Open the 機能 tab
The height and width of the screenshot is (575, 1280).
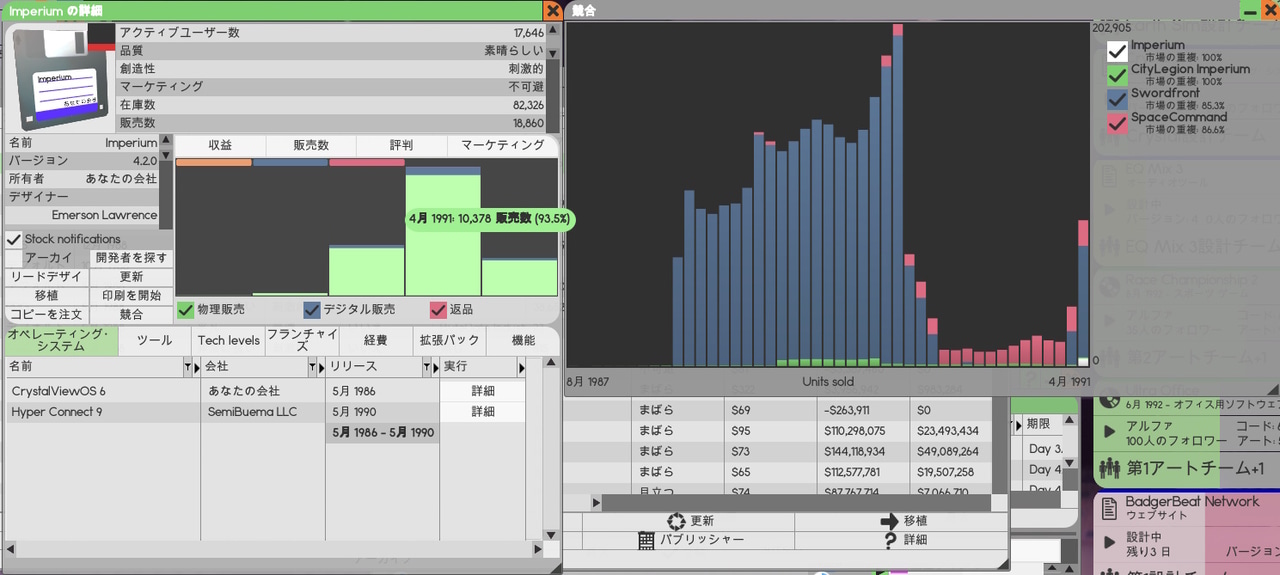tap(523, 341)
